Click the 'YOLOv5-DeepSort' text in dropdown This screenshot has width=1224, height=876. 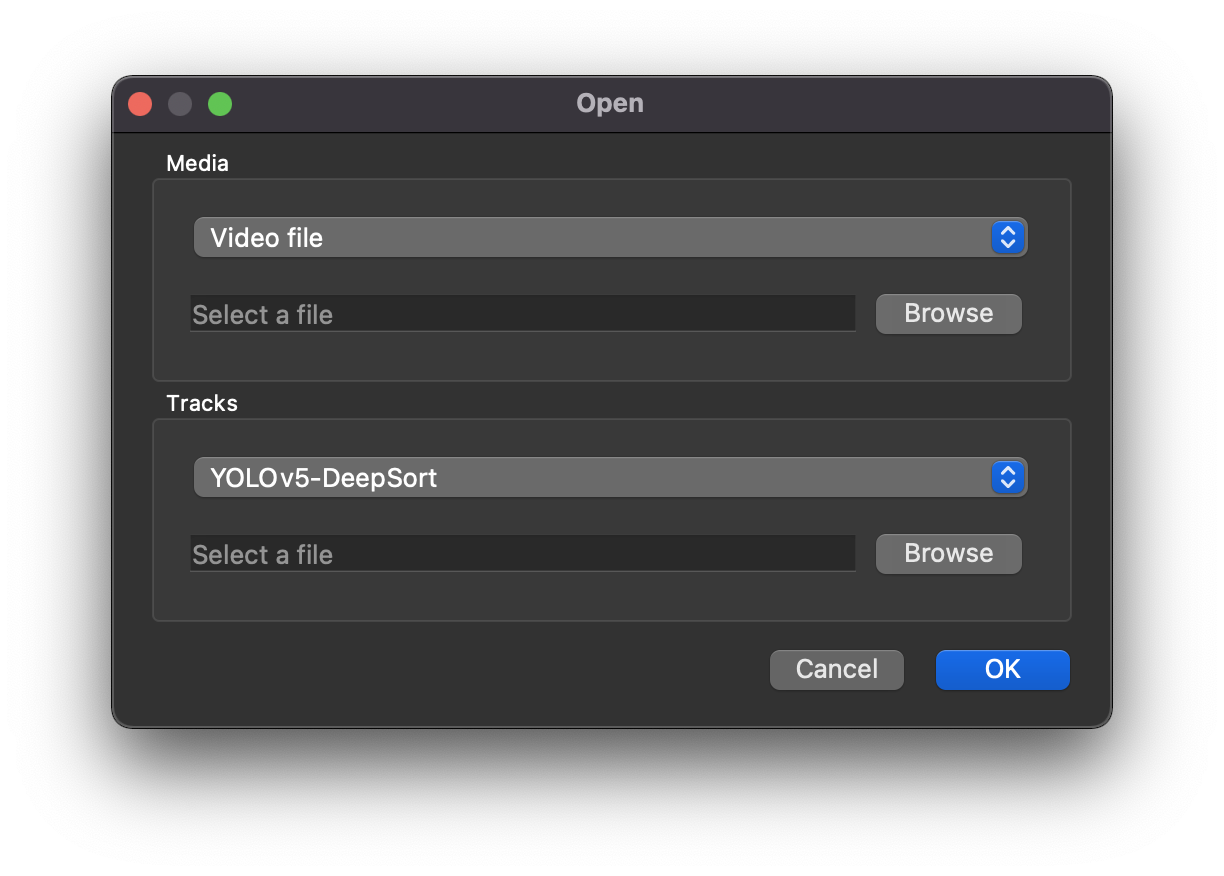tap(323, 478)
